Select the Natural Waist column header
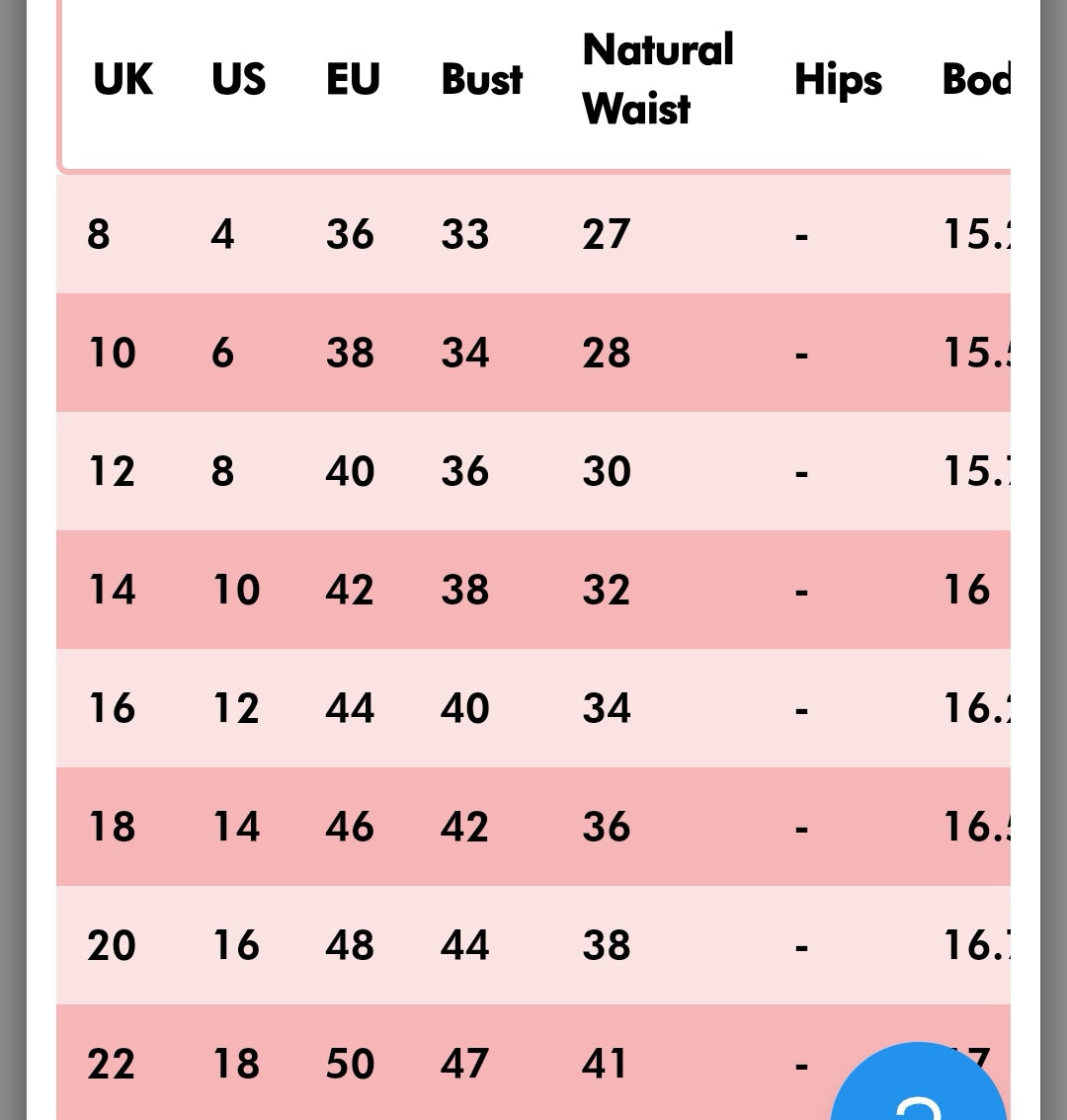The width and height of the screenshot is (1067, 1120). click(x=658, y=80)
